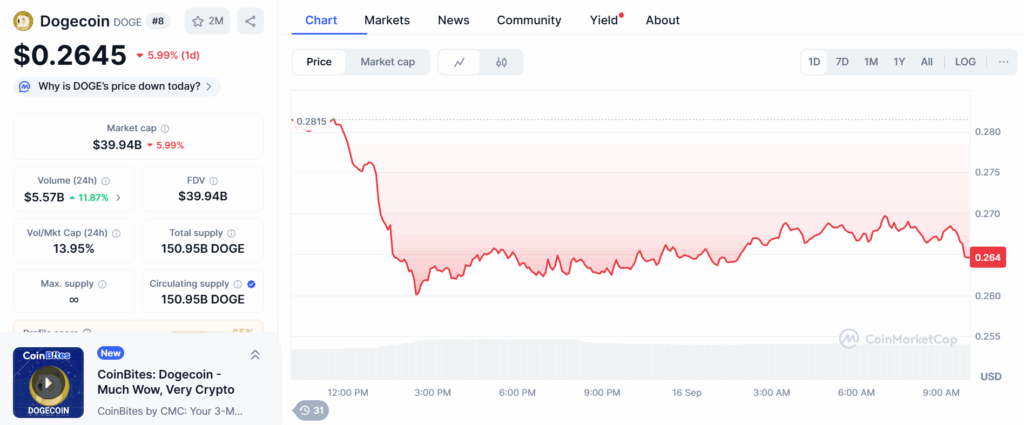This screenshot has width=1024, height=425.
Task: Click the Dogecoin logo icon
Action: pyautogui.click(x=24, y=21)
